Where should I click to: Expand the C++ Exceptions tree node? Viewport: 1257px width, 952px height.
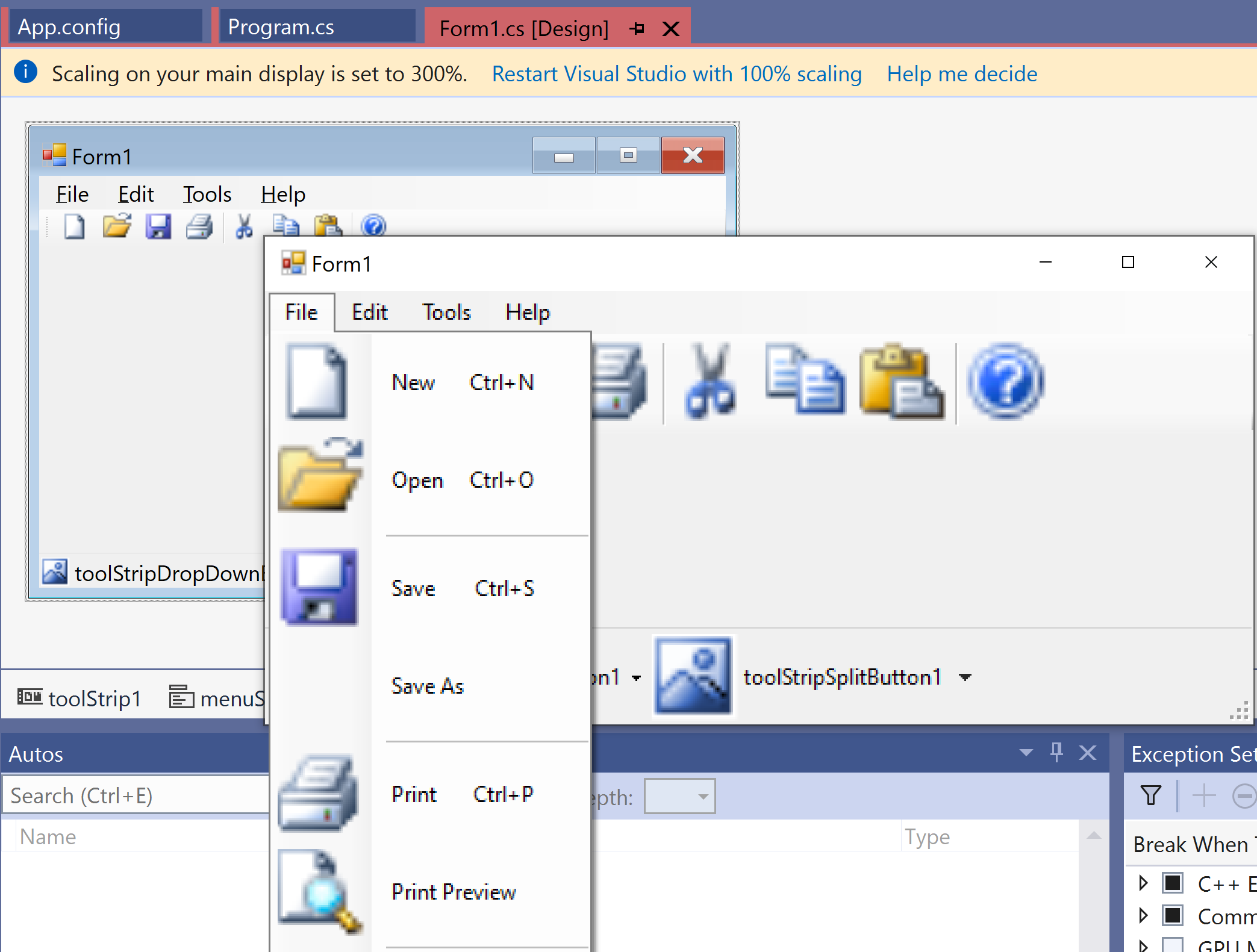pyautogui.click(x=1143, y=883)
